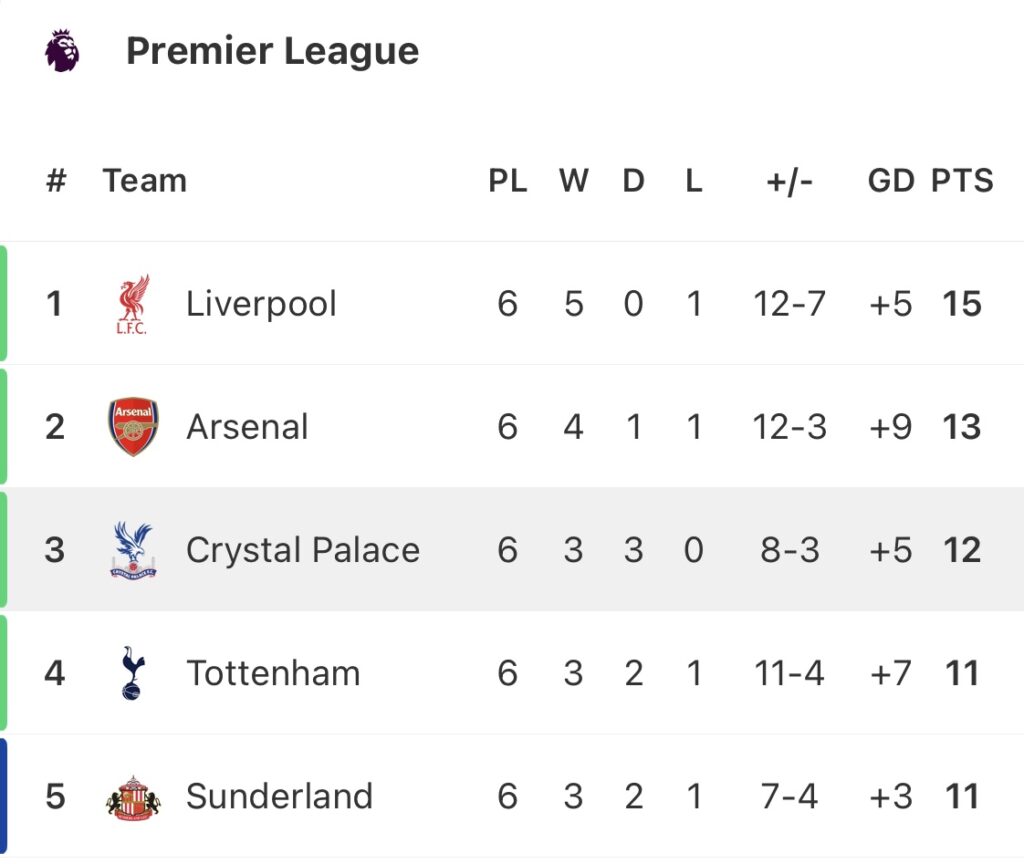Click the +/- goals column header
1024x864 pixels.
coord(789,181)
